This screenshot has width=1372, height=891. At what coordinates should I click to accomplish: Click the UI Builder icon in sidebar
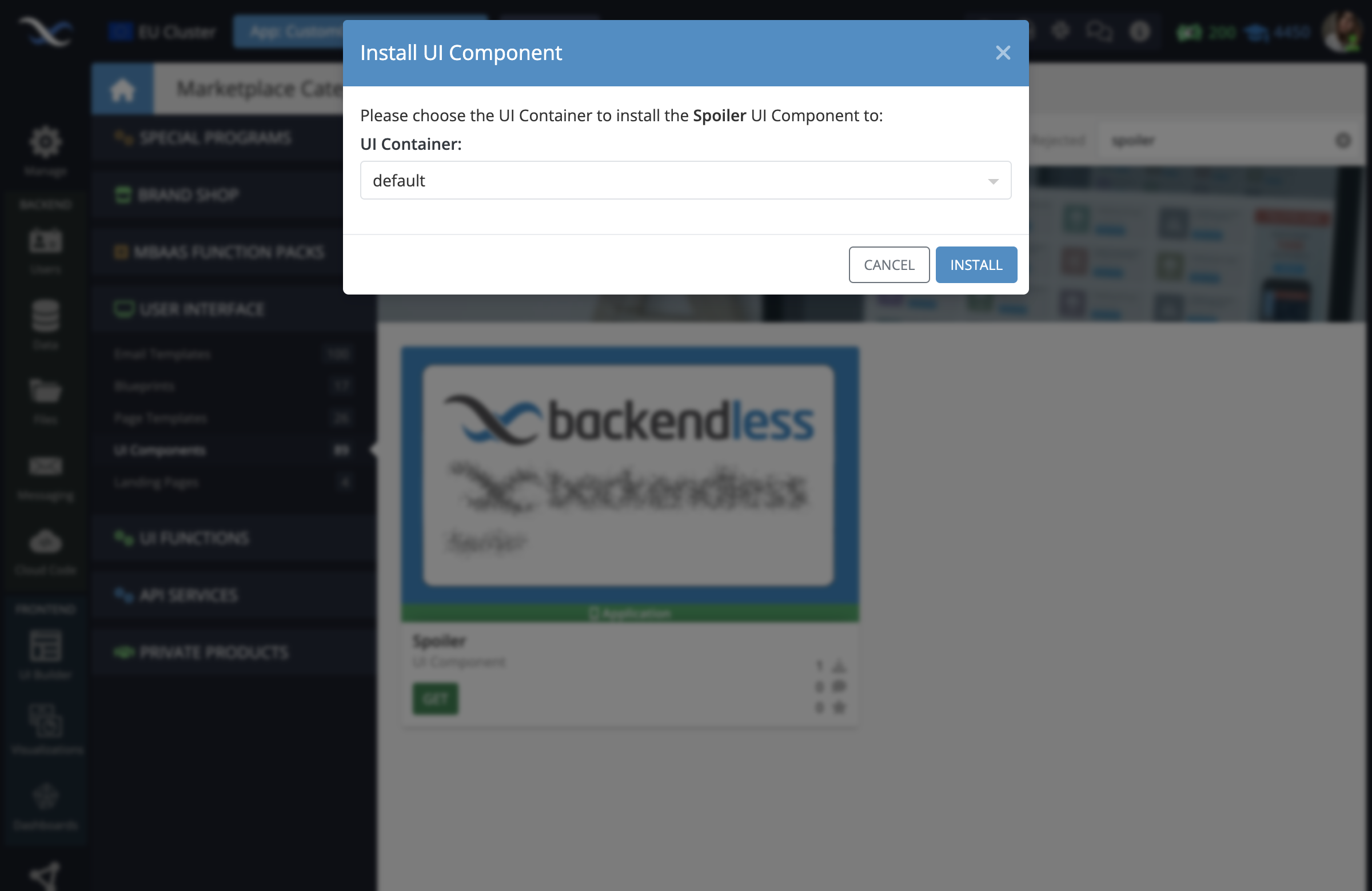coord(45,647)
